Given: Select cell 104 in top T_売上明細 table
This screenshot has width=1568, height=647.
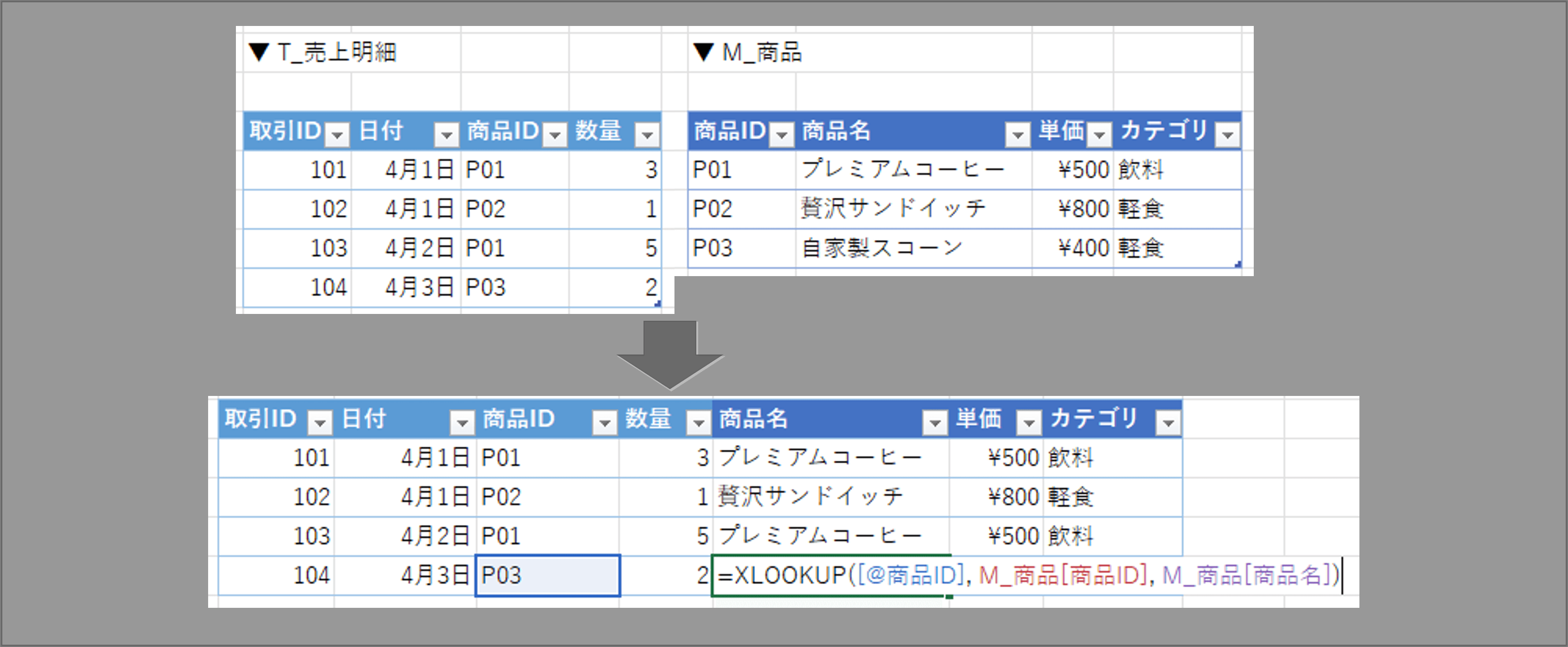Looking at the screenshot, I should point(297,287).
